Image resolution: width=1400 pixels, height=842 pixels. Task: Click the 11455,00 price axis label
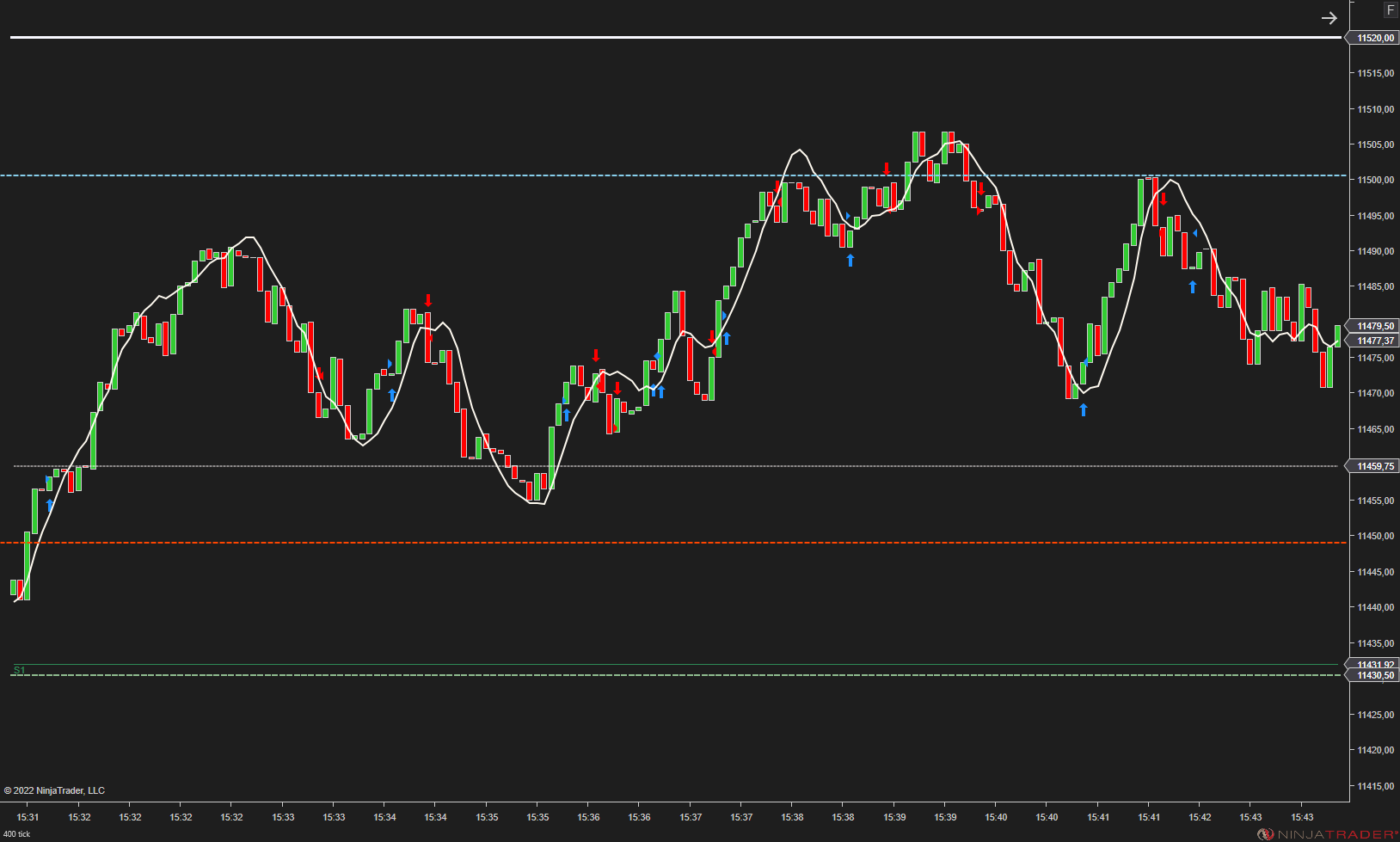pyautogui.click(x=1376, y=501)
